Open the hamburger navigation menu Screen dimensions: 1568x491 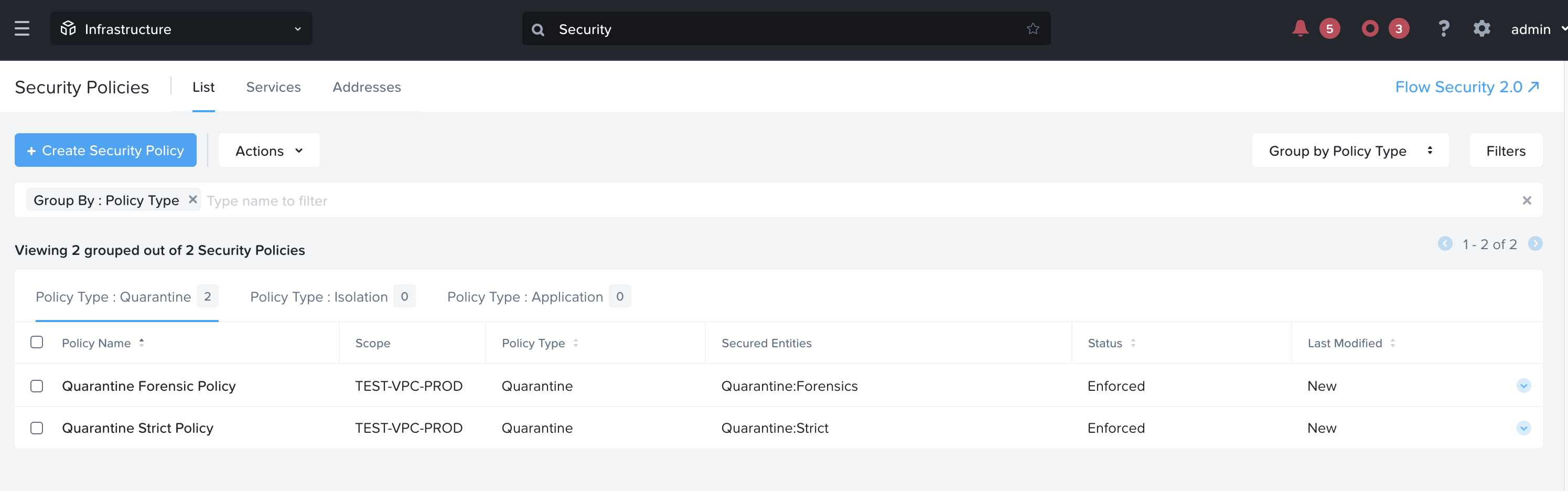coord(22,29)
